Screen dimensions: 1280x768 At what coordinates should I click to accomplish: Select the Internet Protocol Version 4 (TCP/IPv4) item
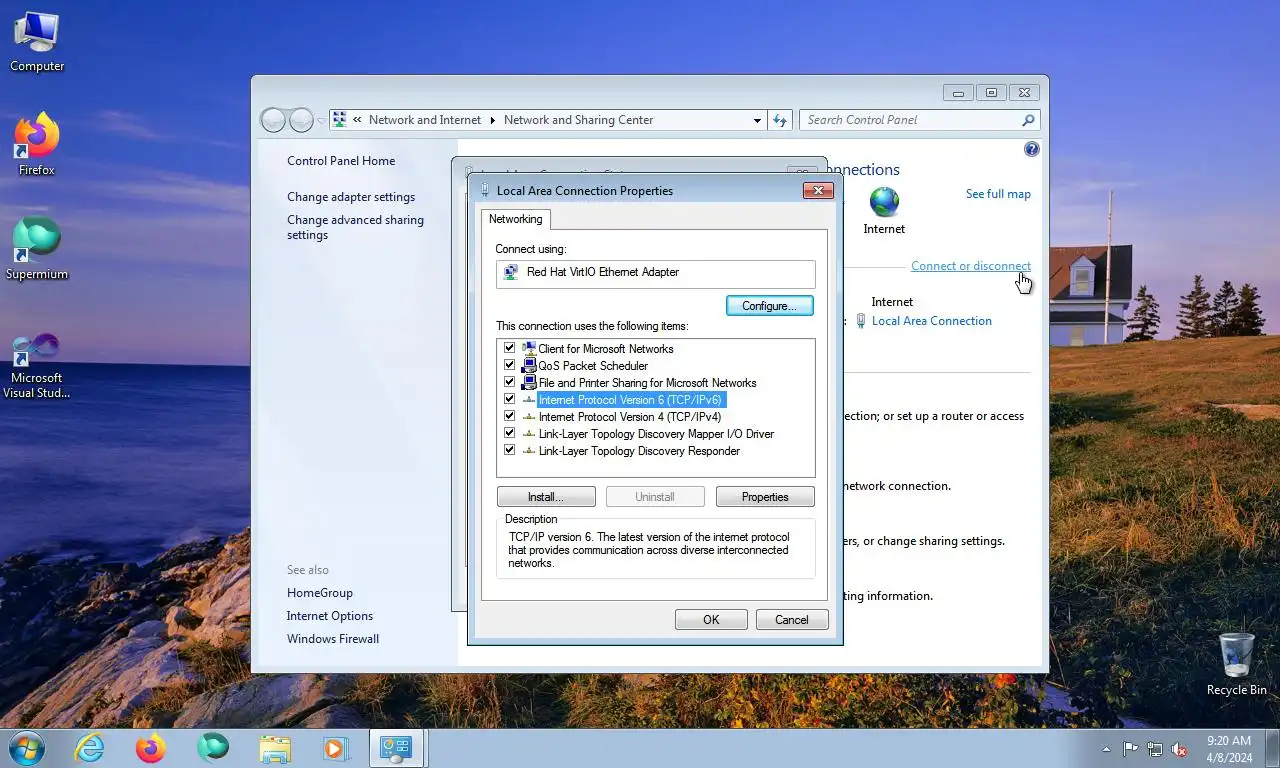click(630, 417)
